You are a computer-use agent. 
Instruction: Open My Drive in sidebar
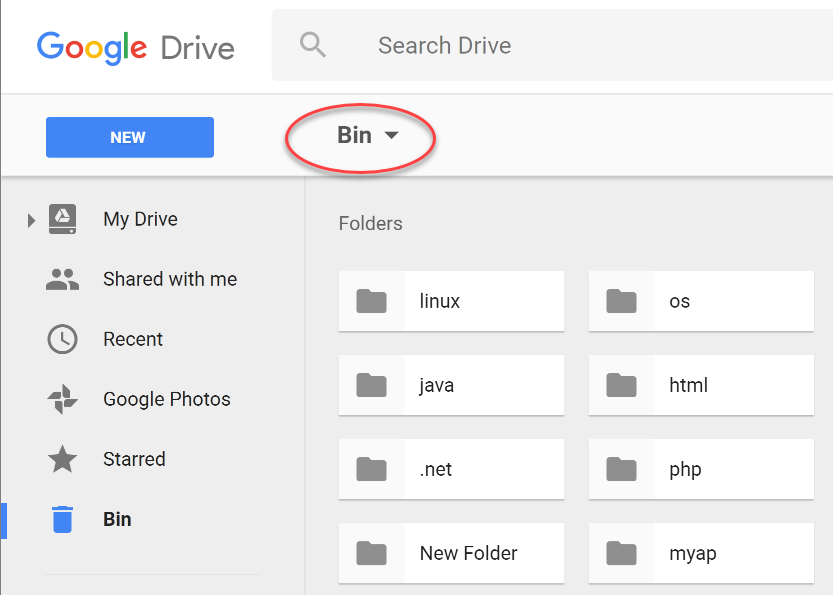pos(140,219)
